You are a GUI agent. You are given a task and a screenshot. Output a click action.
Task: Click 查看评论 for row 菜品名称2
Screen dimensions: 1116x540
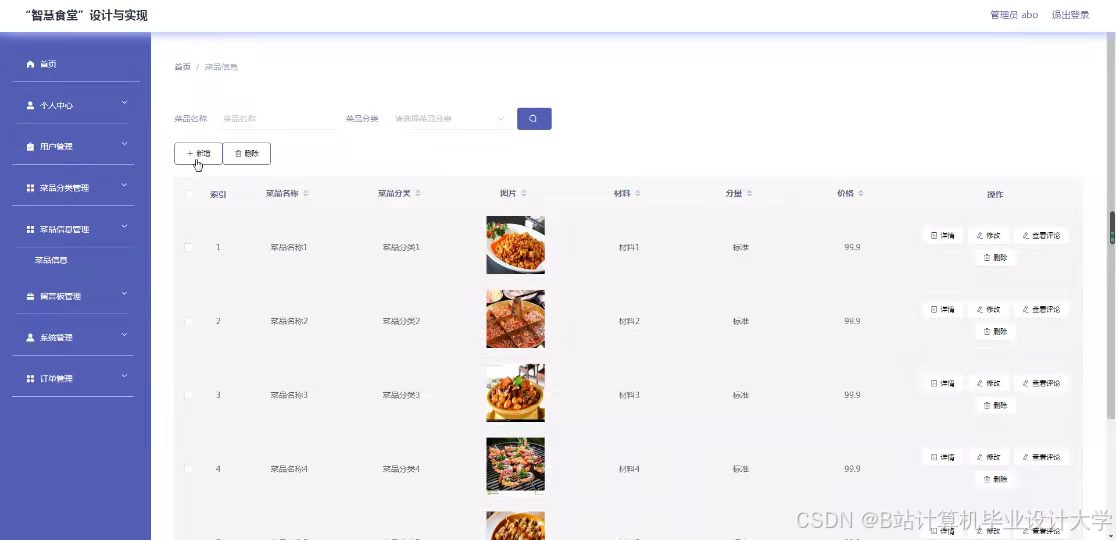point(1041,309)
